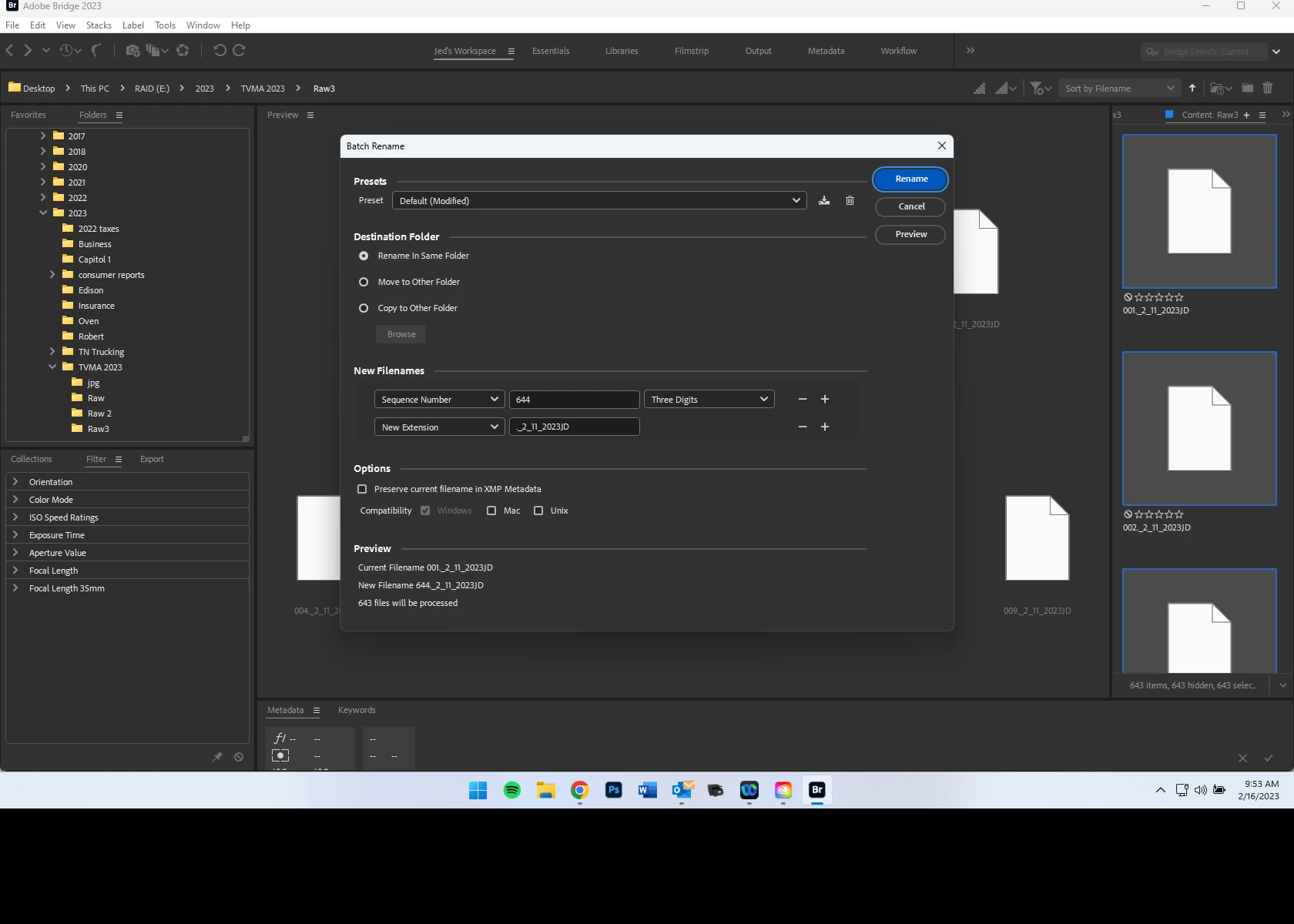This screenshot has height=924, width=1294.
Task: Open Spotify from the taskbar
Action: click(x=511, y=790)
